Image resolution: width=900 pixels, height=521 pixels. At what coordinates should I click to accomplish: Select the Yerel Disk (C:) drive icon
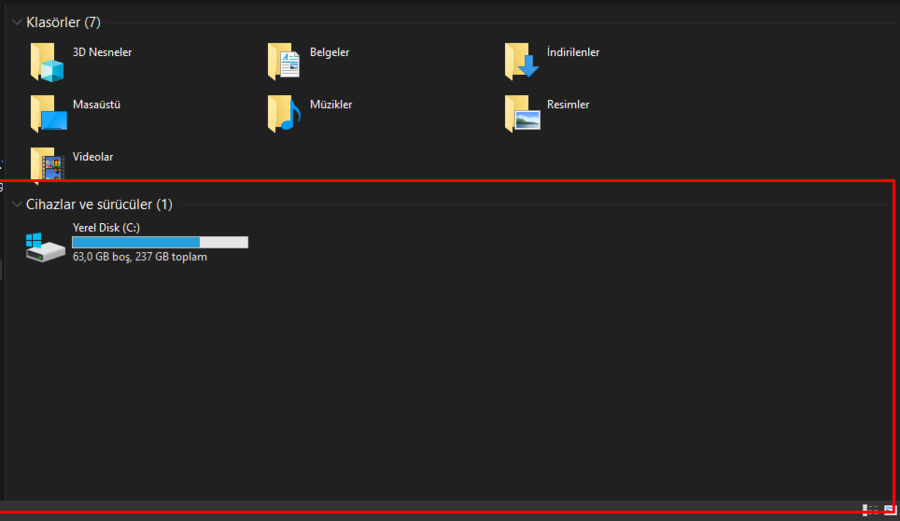pos(45,247)
